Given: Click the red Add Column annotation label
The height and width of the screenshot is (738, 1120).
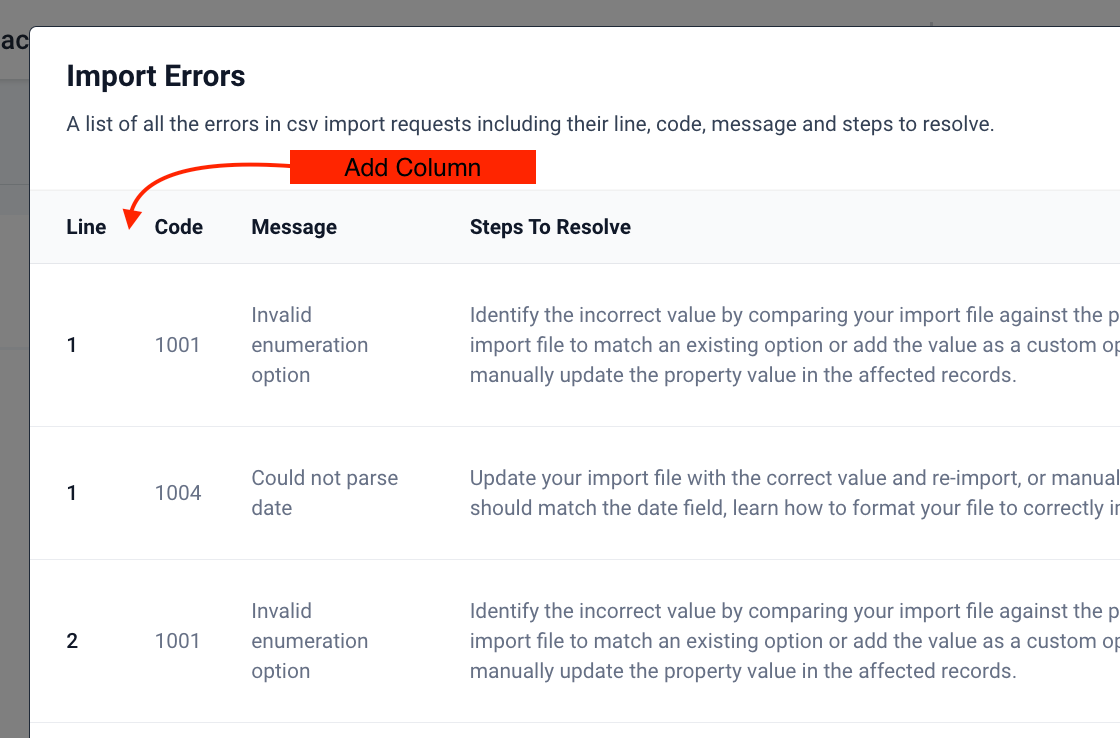Looking at the screenshot, I should tap(413, 167).
